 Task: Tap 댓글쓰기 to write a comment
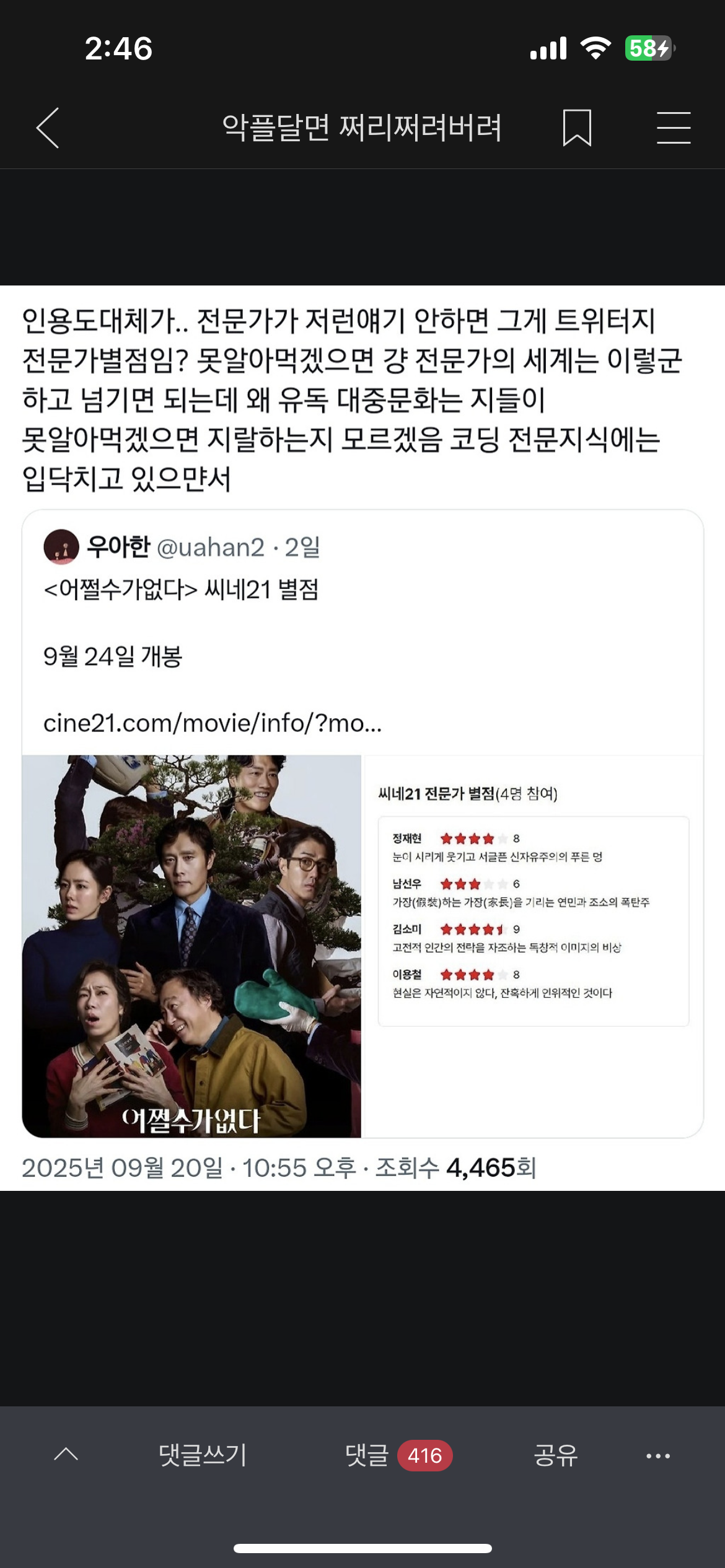[203, 1455]
